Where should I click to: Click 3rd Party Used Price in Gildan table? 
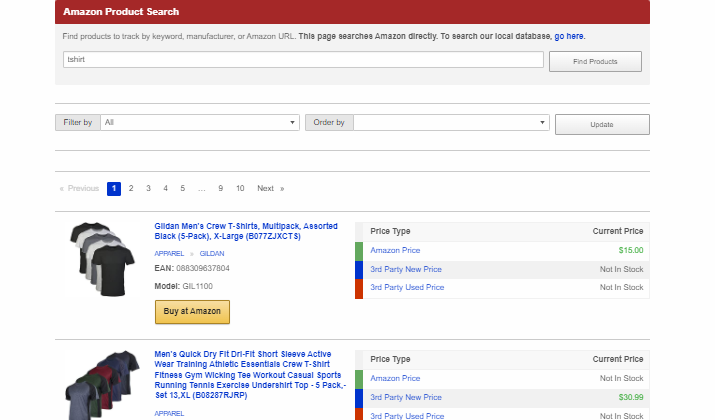407,287
